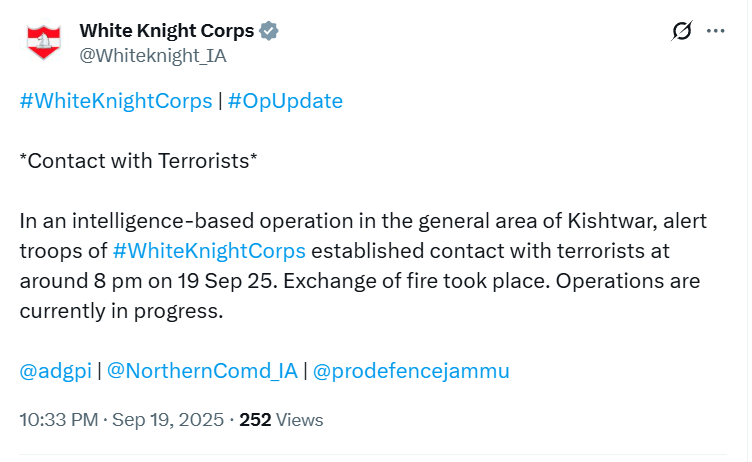Visit the @NorthernComd_IA mention
This screenshot has height=462, width=752.
(202, 371)
